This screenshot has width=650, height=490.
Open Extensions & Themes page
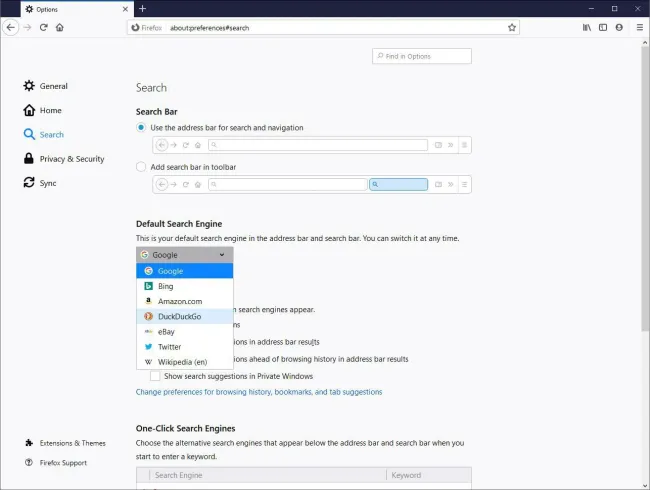[x=72, y=443]
